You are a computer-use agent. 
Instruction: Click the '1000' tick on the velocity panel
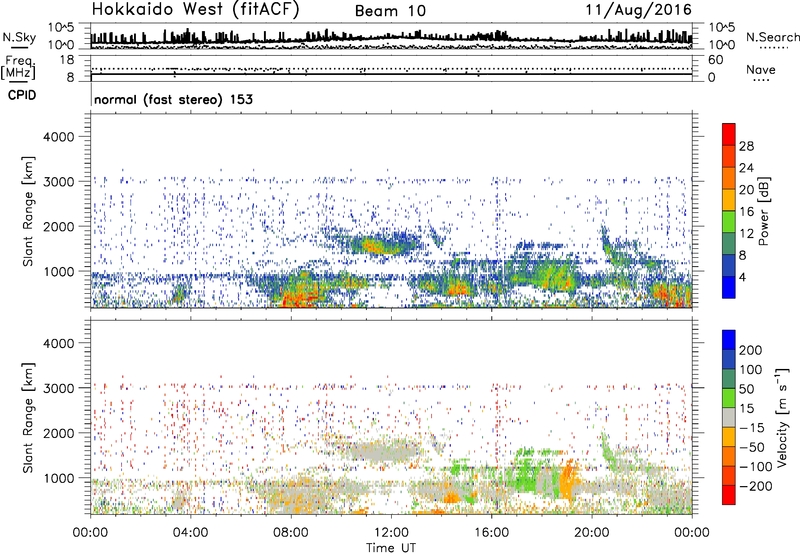58,479
